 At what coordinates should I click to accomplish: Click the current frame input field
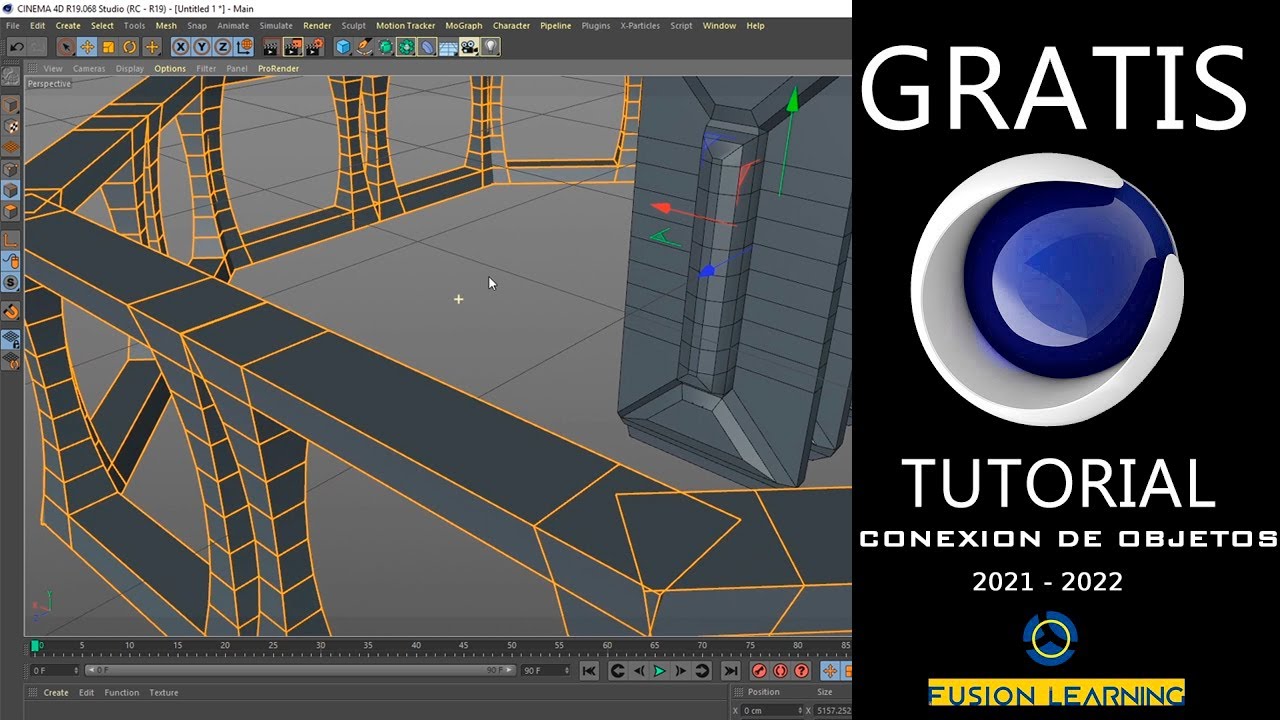coord(54,670)
